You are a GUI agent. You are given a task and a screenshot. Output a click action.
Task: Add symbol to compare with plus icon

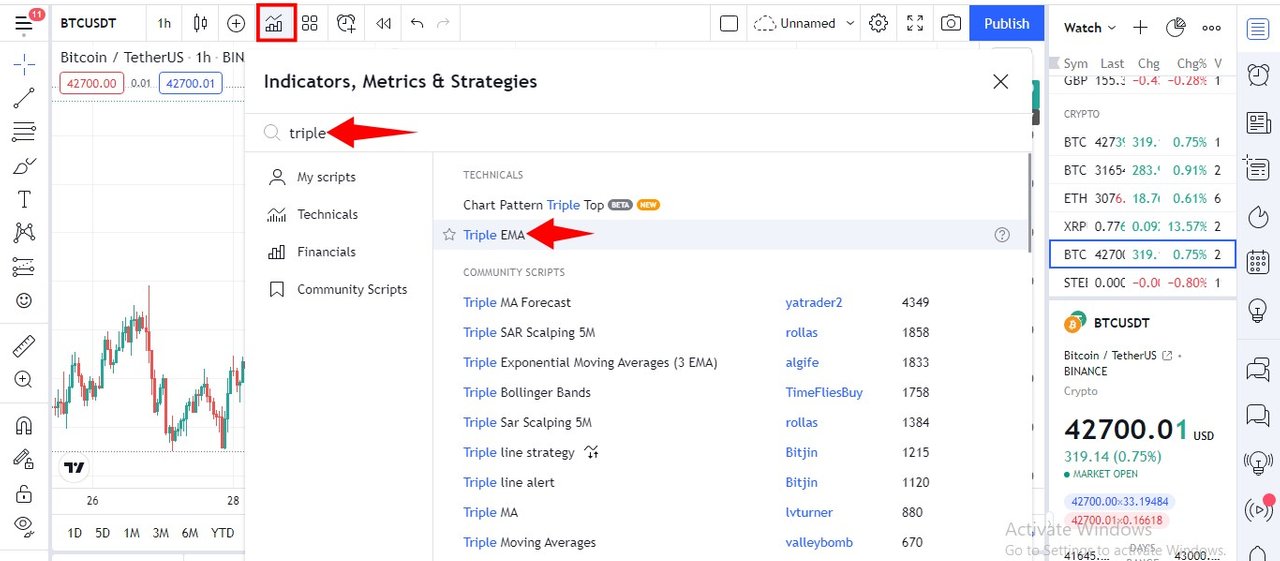tap(236, 23)
